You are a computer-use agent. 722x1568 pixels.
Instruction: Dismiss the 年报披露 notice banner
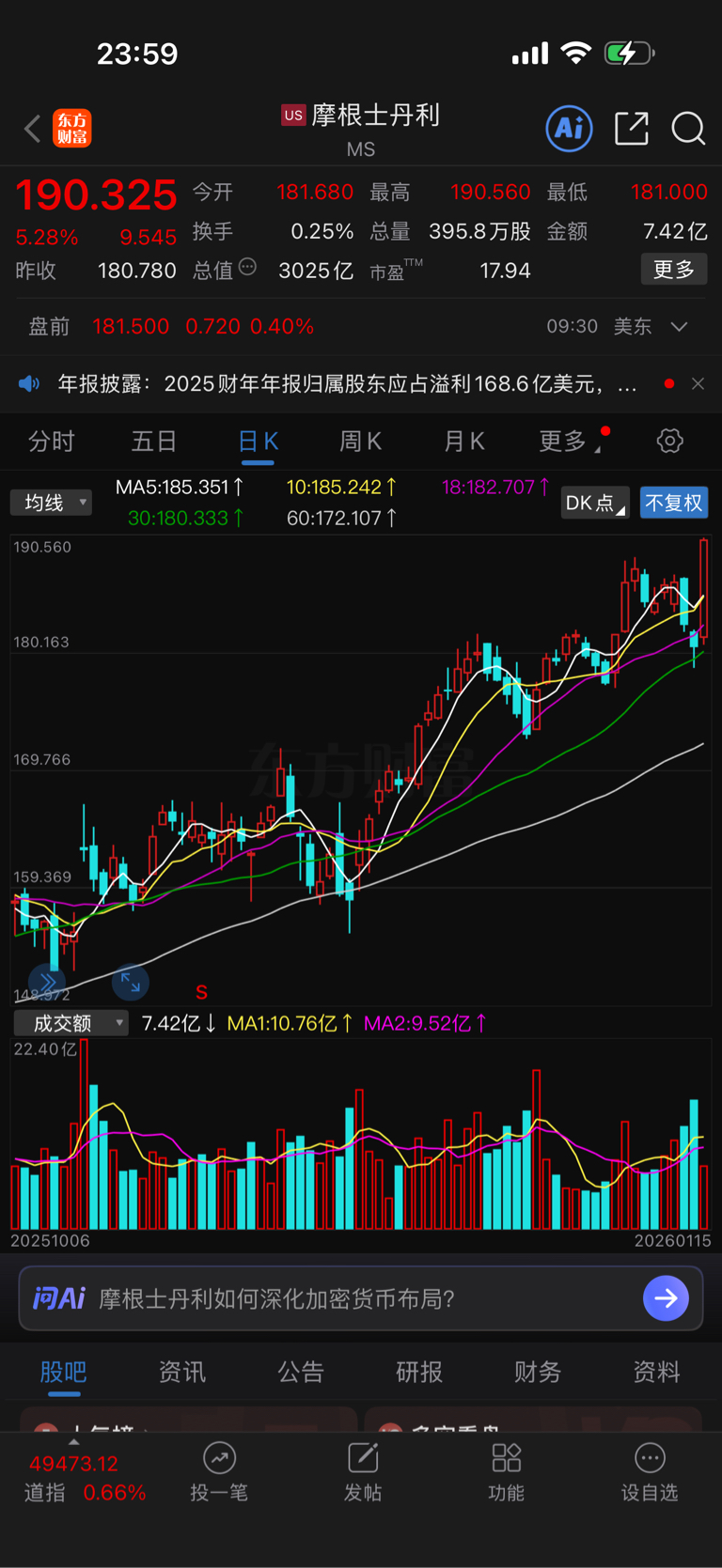[x=698, y=383]
